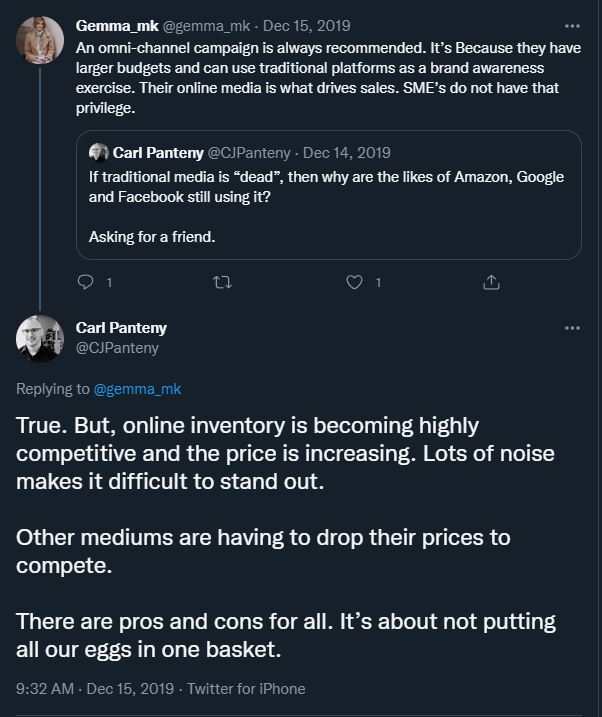Open Carl Panteny's name in the reply header
The width and height of the screenshot is (602, 717).
(x=121, y=328)
